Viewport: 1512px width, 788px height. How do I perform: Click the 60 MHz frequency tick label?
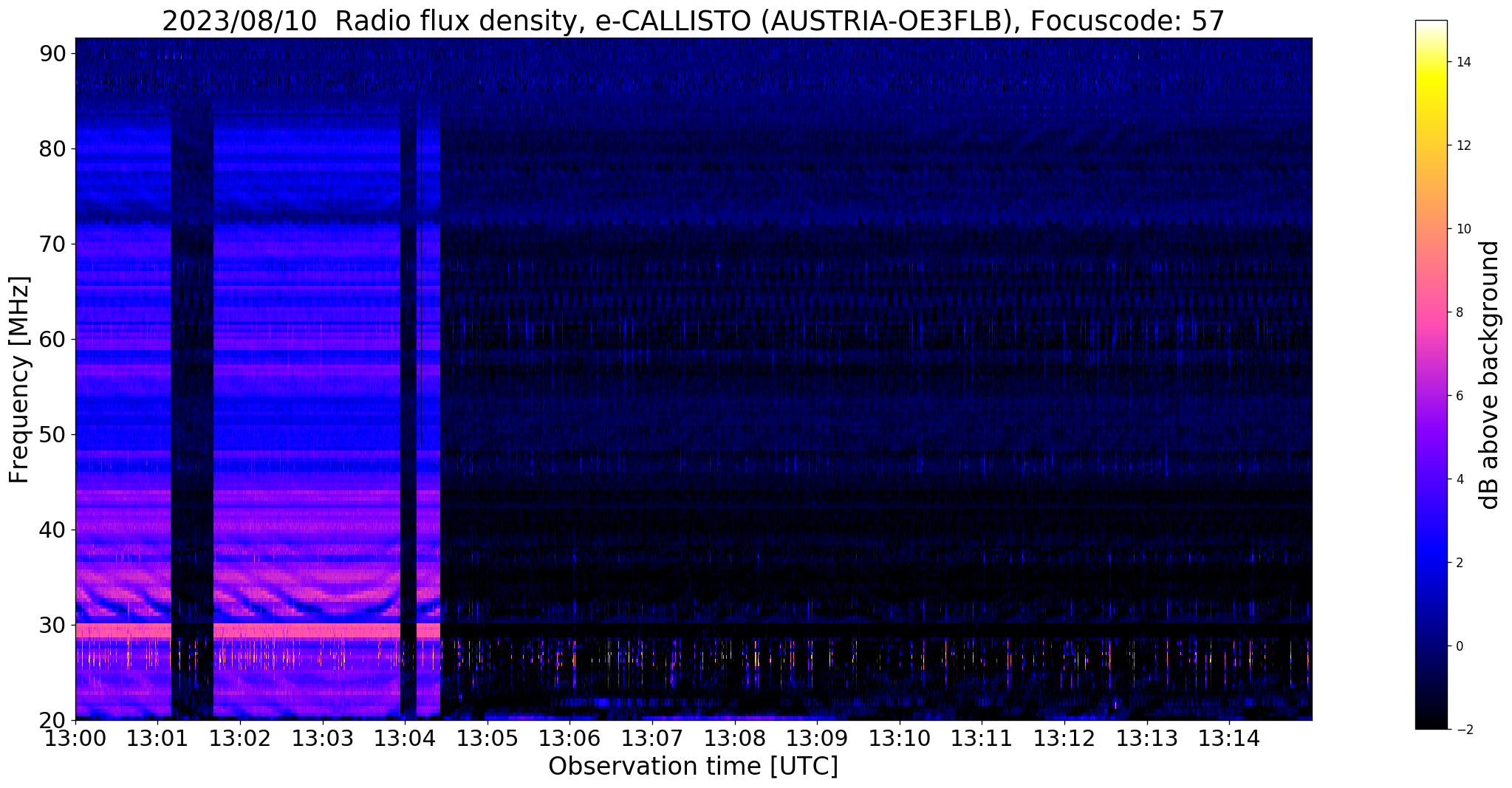(52, 339)
